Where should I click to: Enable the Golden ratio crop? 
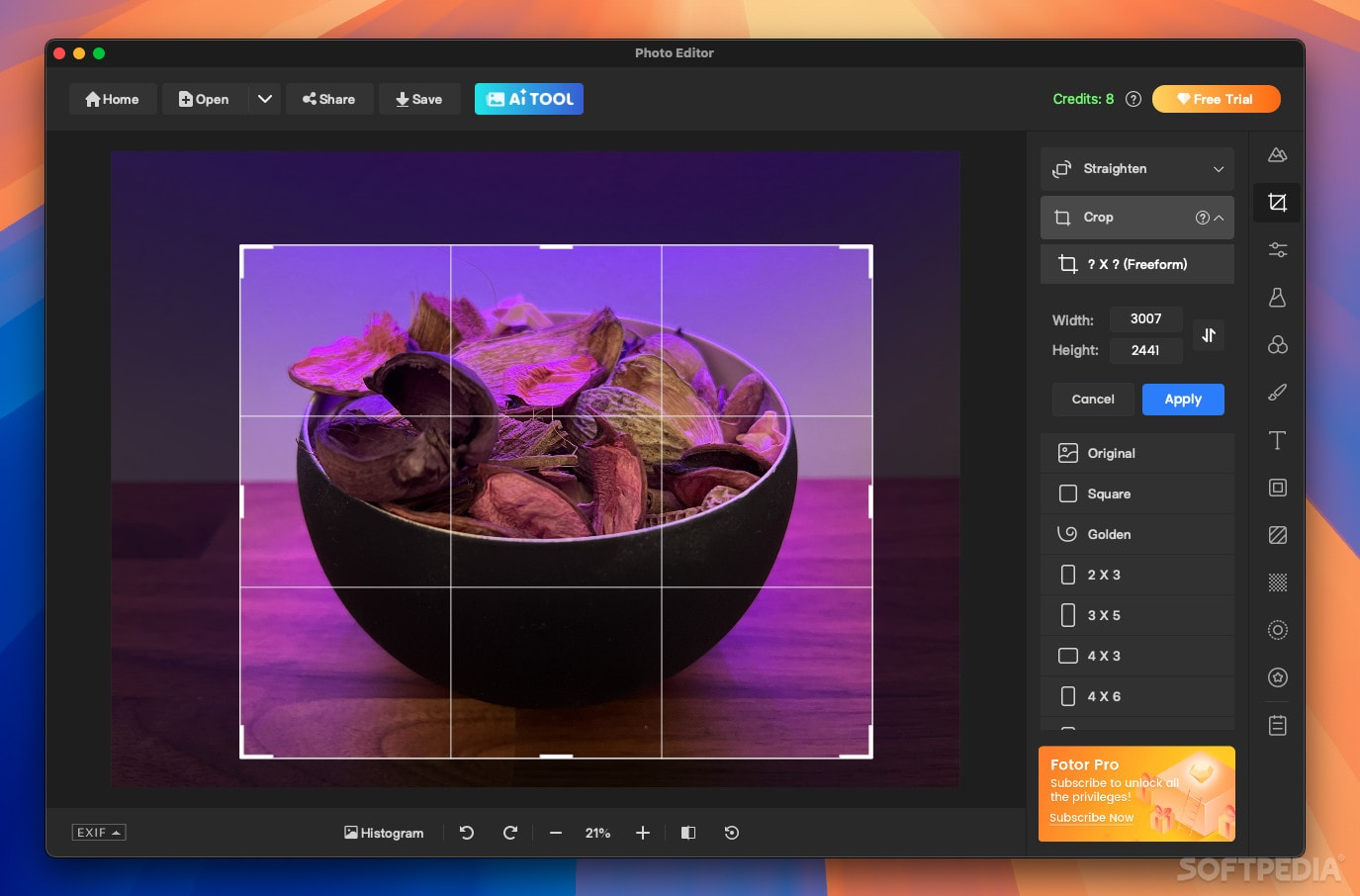click(x=1109, y=534)
